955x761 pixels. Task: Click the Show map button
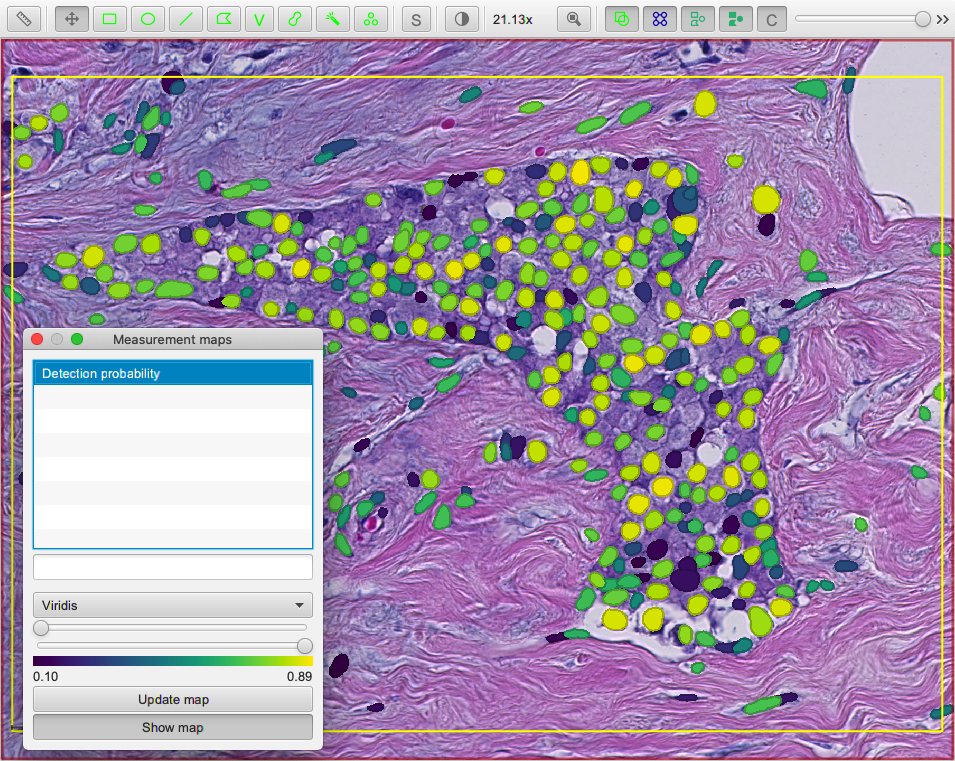(x=173, y=727)
